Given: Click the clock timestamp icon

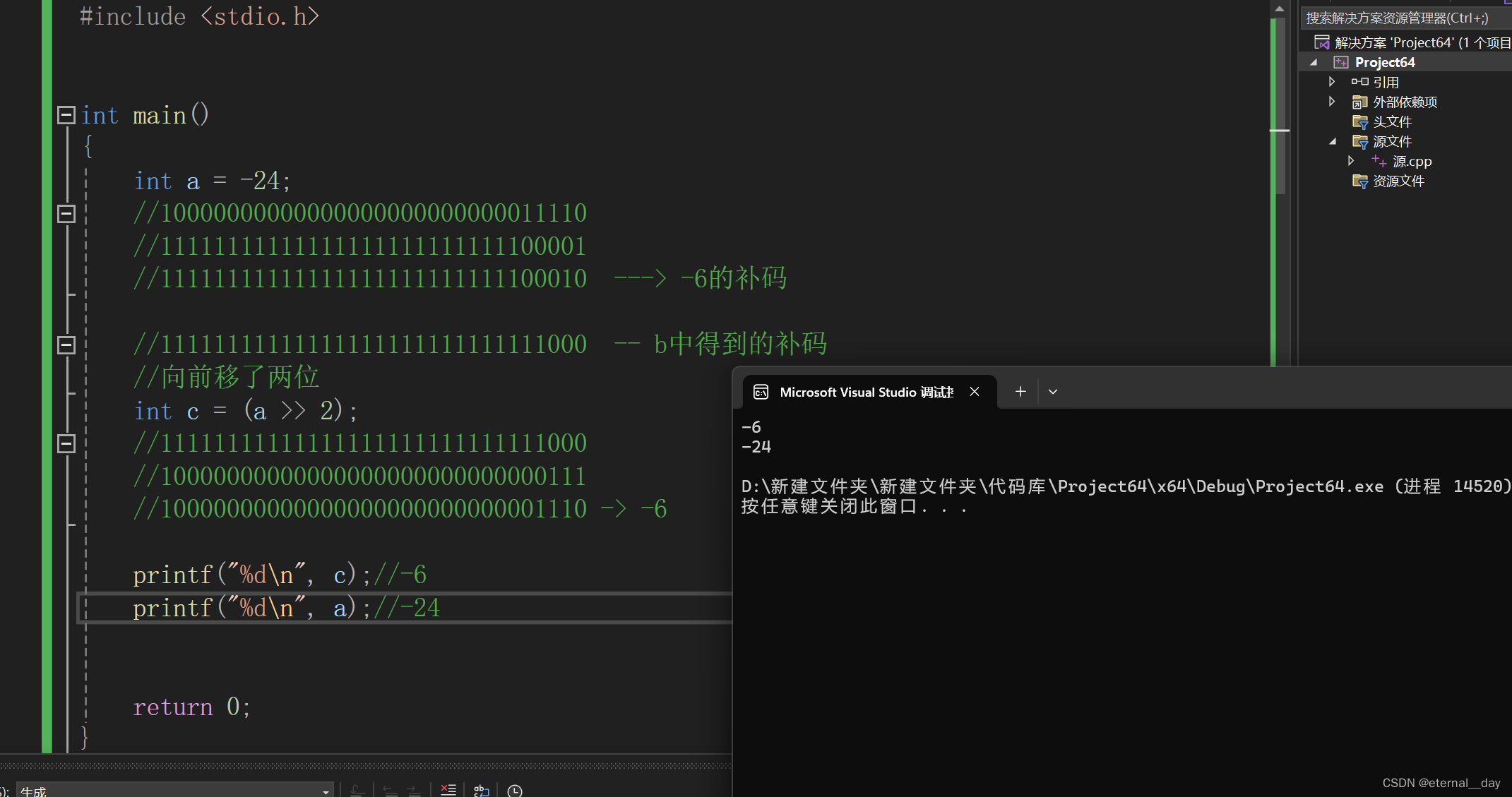Looking at the screenshot, I should point(515,790).
